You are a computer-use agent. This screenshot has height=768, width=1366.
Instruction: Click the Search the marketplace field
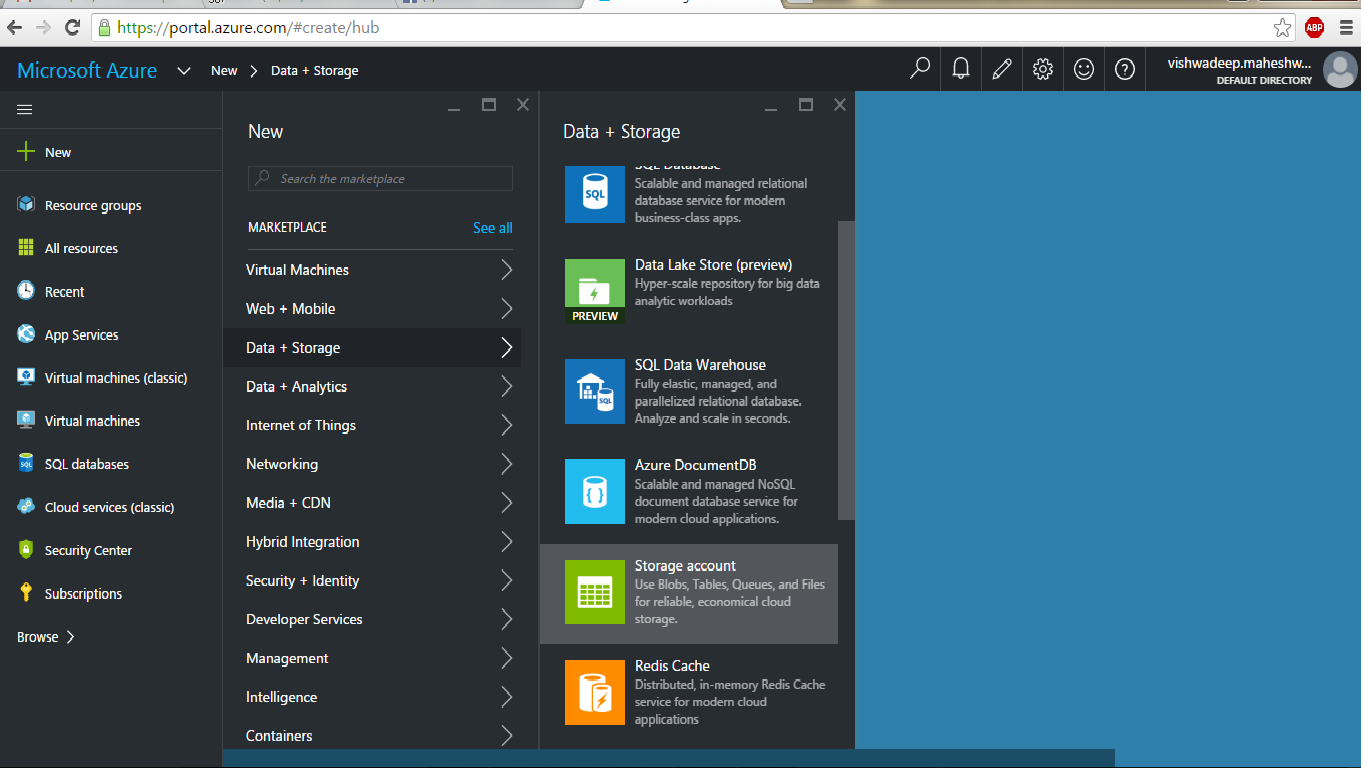(x=380, y=178)
